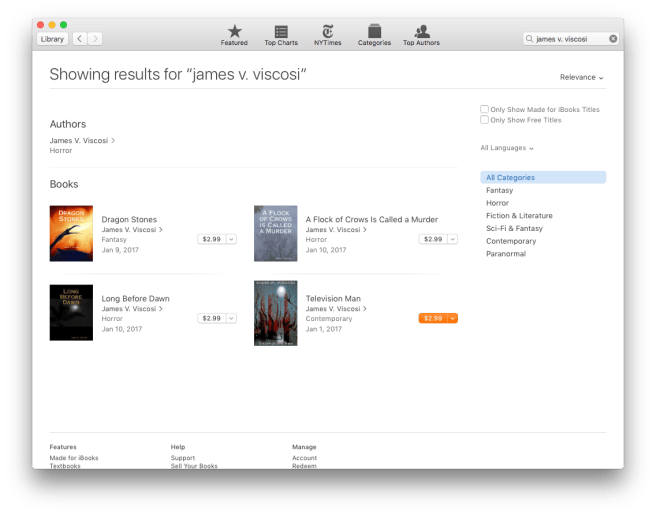This screenshot has height=515, width=656.
Task: Open the Account footer link
Action: pos(304,458)
